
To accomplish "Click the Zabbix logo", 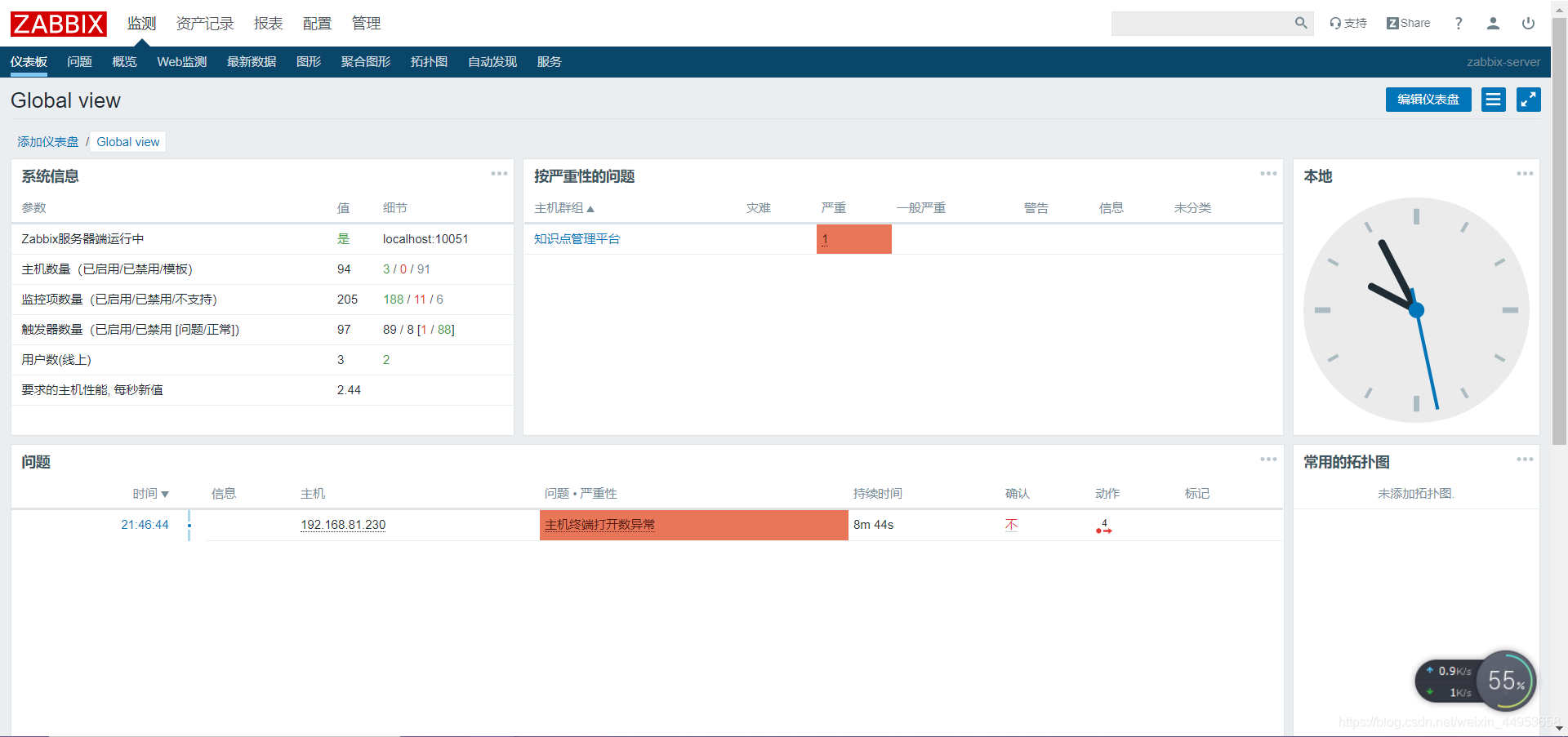I will [x=58, y=24].
